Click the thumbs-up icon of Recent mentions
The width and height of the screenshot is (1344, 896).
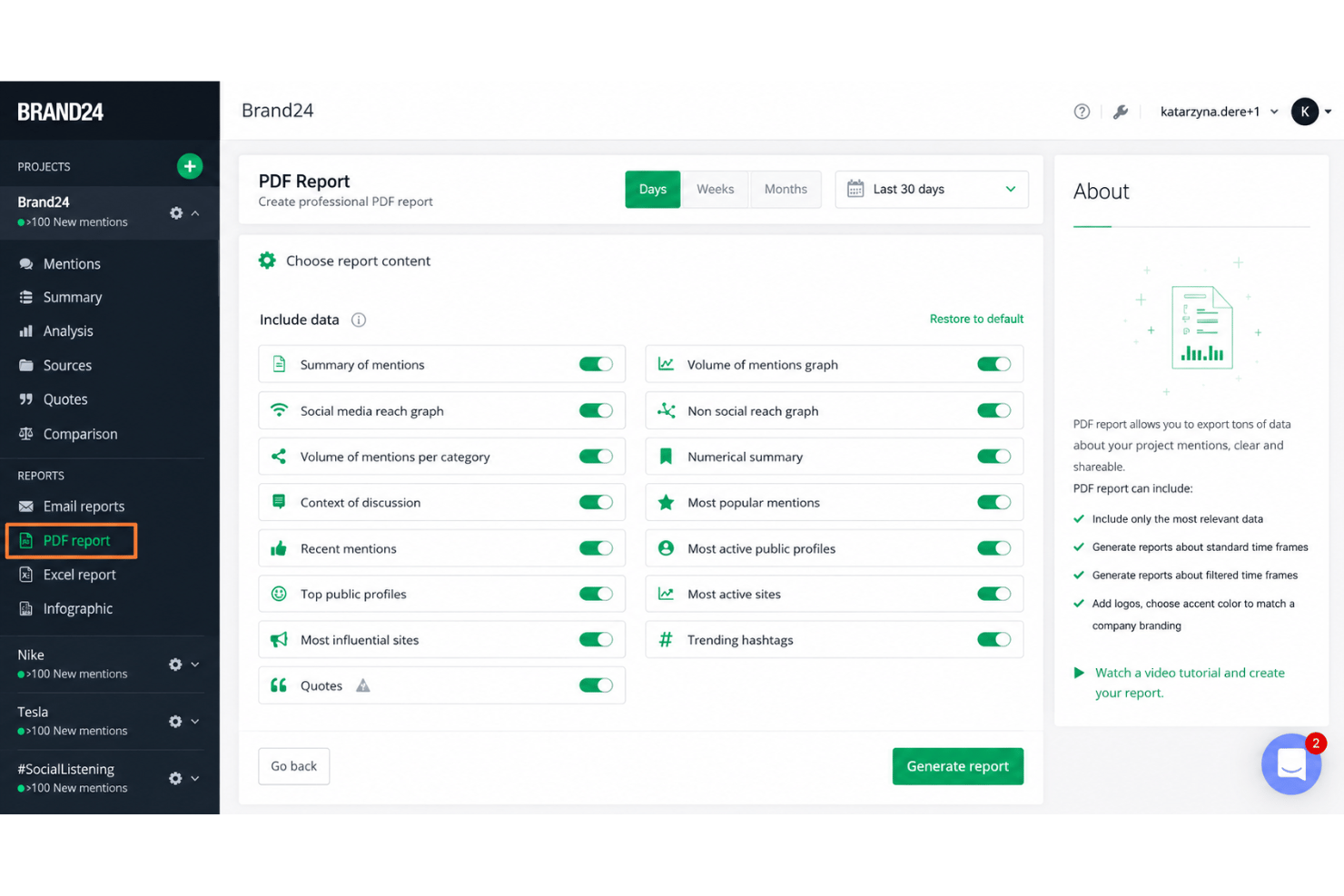279,548
